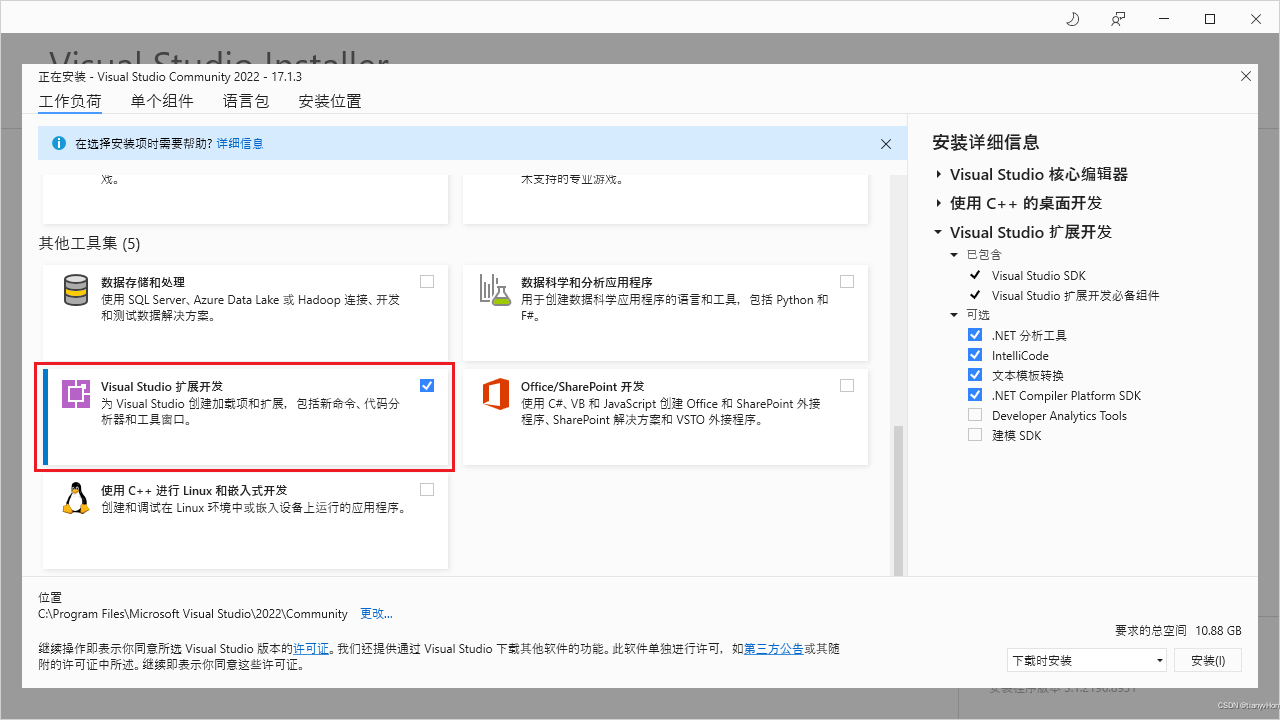
Task: Enable the Developer Analytics Tools checkbox
Action: [x=975, y=415]
